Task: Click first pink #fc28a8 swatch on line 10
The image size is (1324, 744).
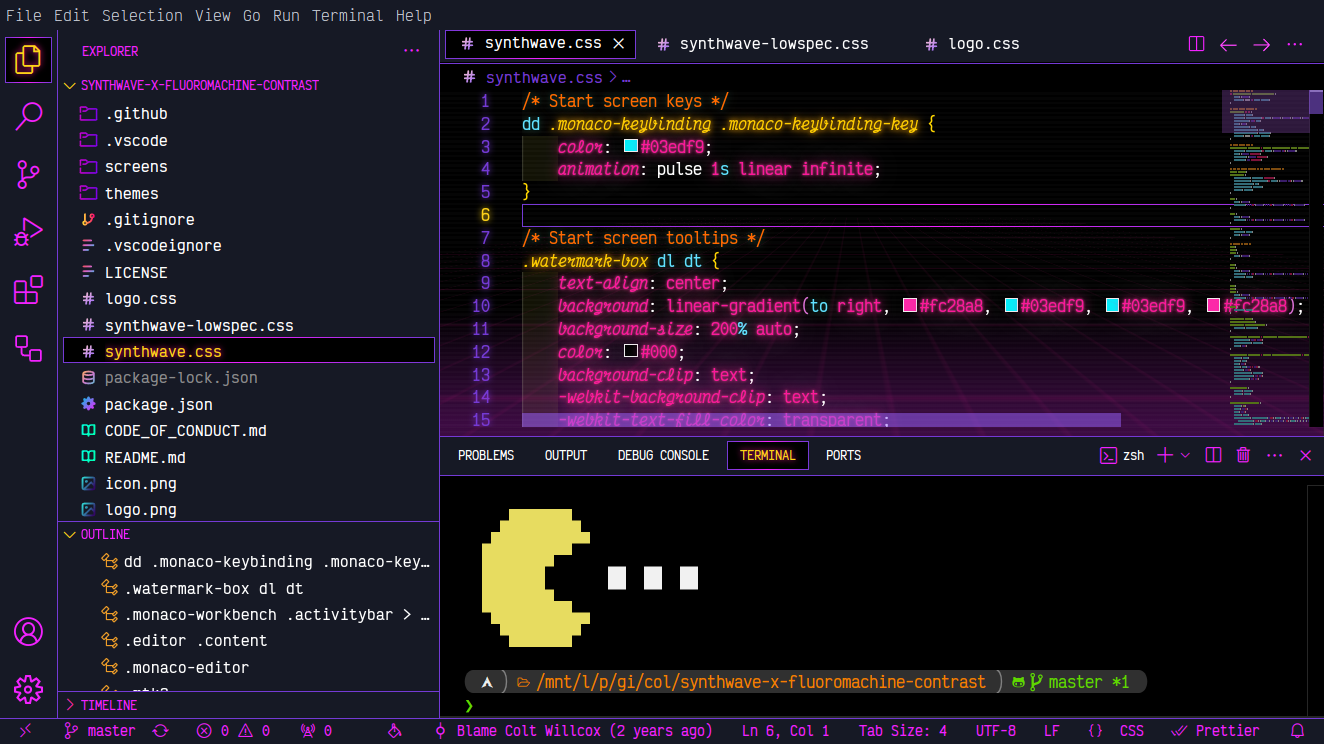Action: 910,305
